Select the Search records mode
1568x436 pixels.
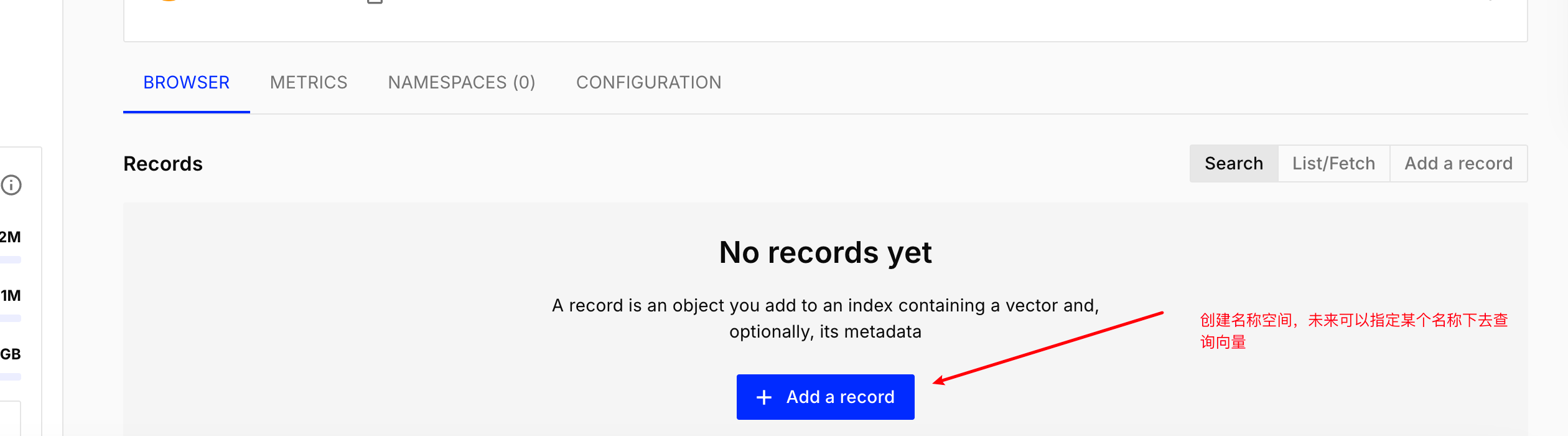(1234, 163)
